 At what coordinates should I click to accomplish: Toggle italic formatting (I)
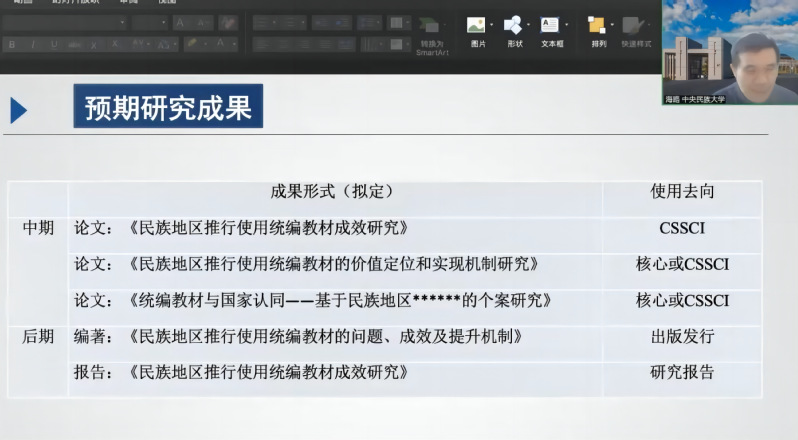pos(32,44)
